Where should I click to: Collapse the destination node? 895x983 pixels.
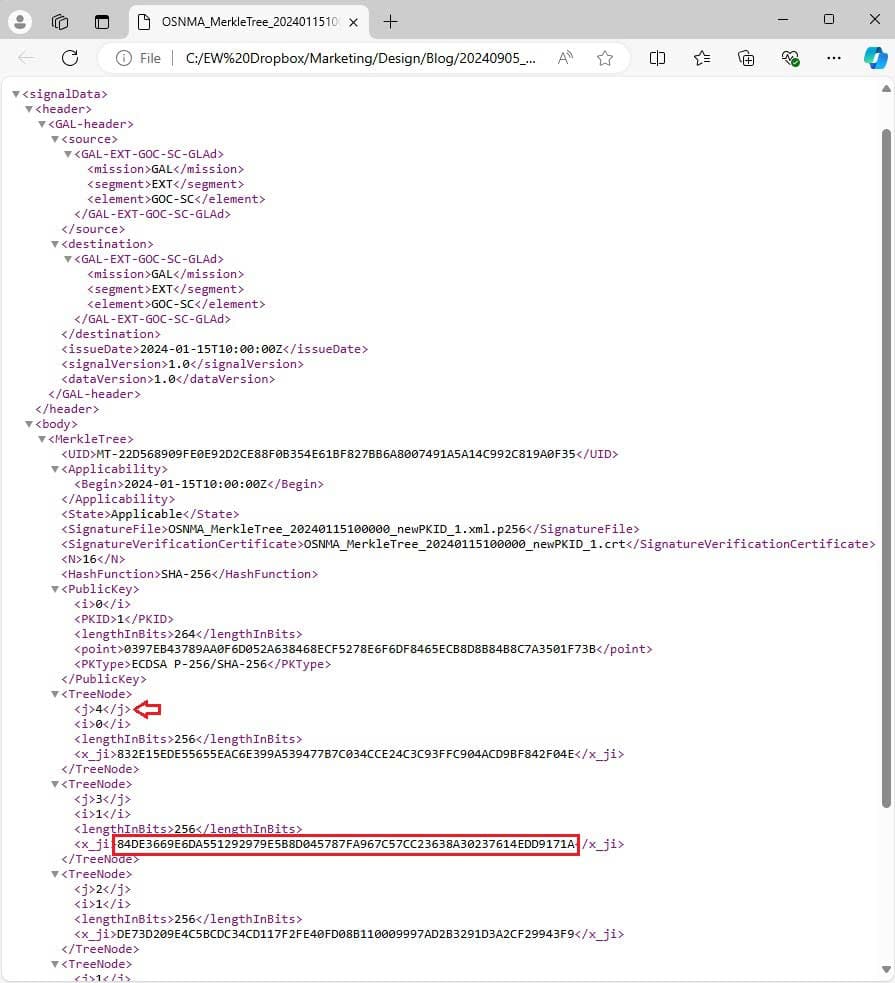tap(55, 244)
